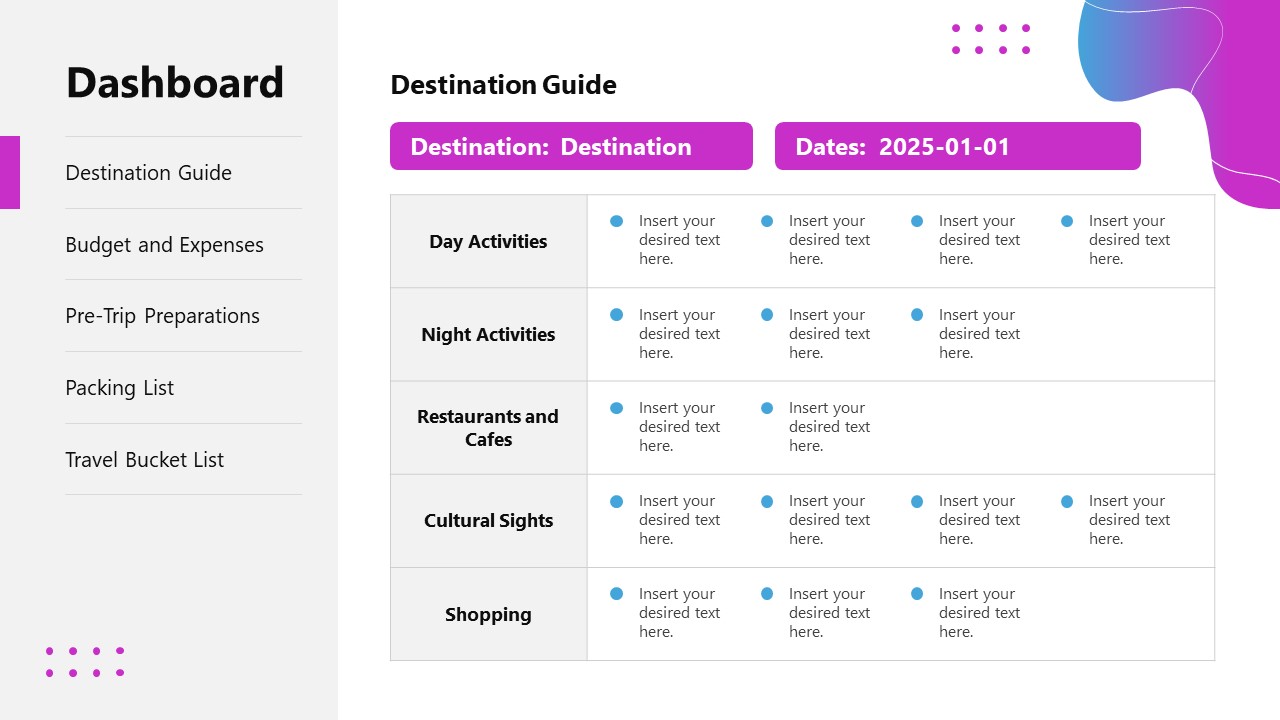
Task: Select the Cultural Sights row label
Action: pyautogui.click(x=488, y=521)
